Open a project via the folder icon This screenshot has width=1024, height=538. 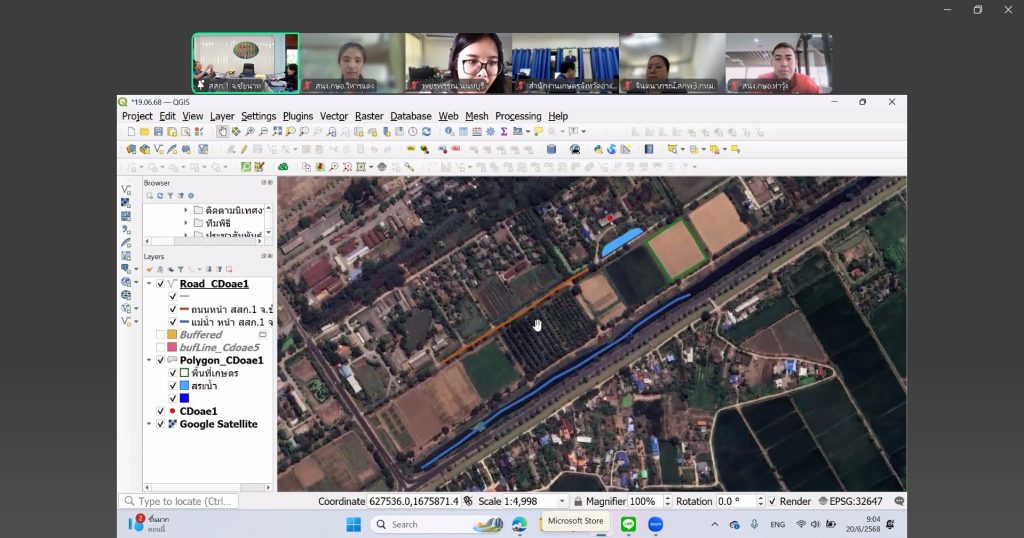point(144,132)
